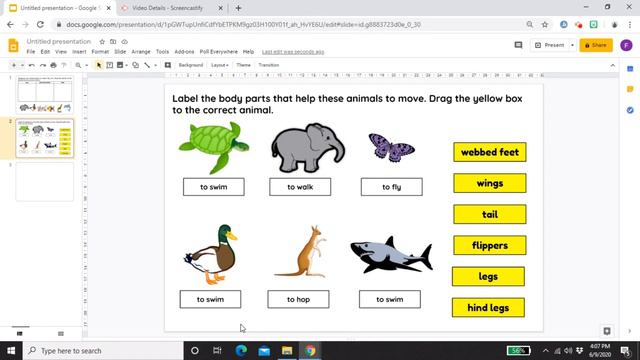Open the Google Slides home logo

13,45
